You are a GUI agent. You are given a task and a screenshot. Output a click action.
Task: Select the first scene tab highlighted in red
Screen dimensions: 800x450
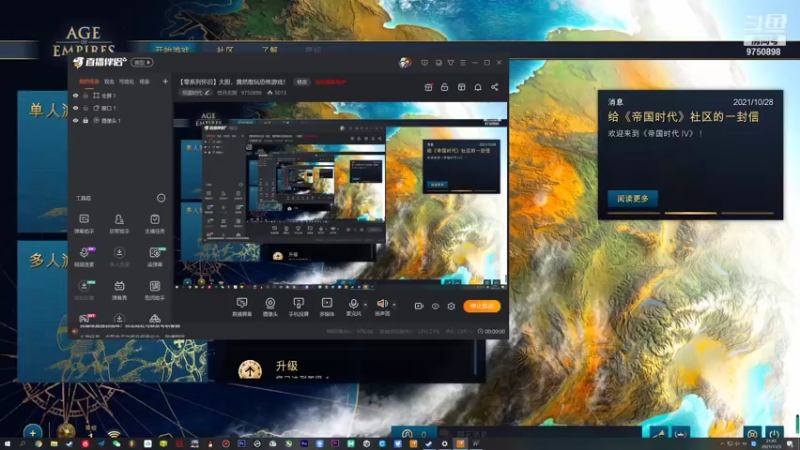[89, 82]
